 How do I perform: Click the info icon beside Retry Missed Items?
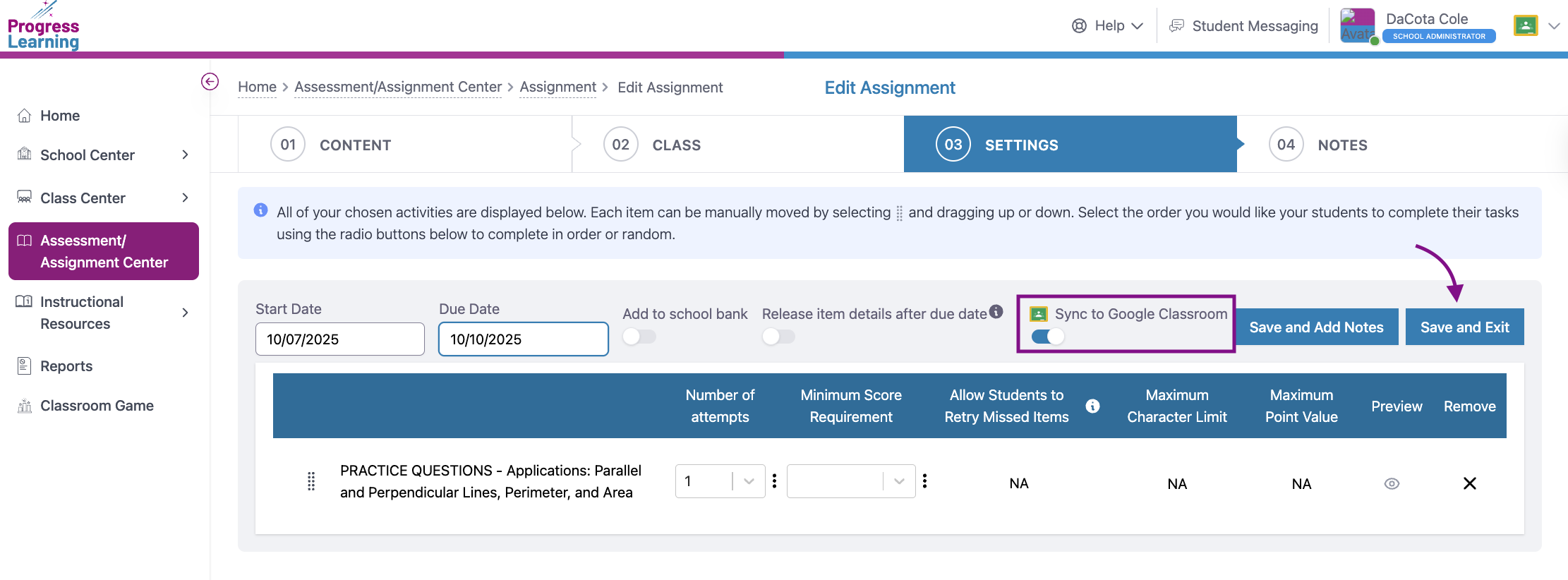coord(1092,406)
